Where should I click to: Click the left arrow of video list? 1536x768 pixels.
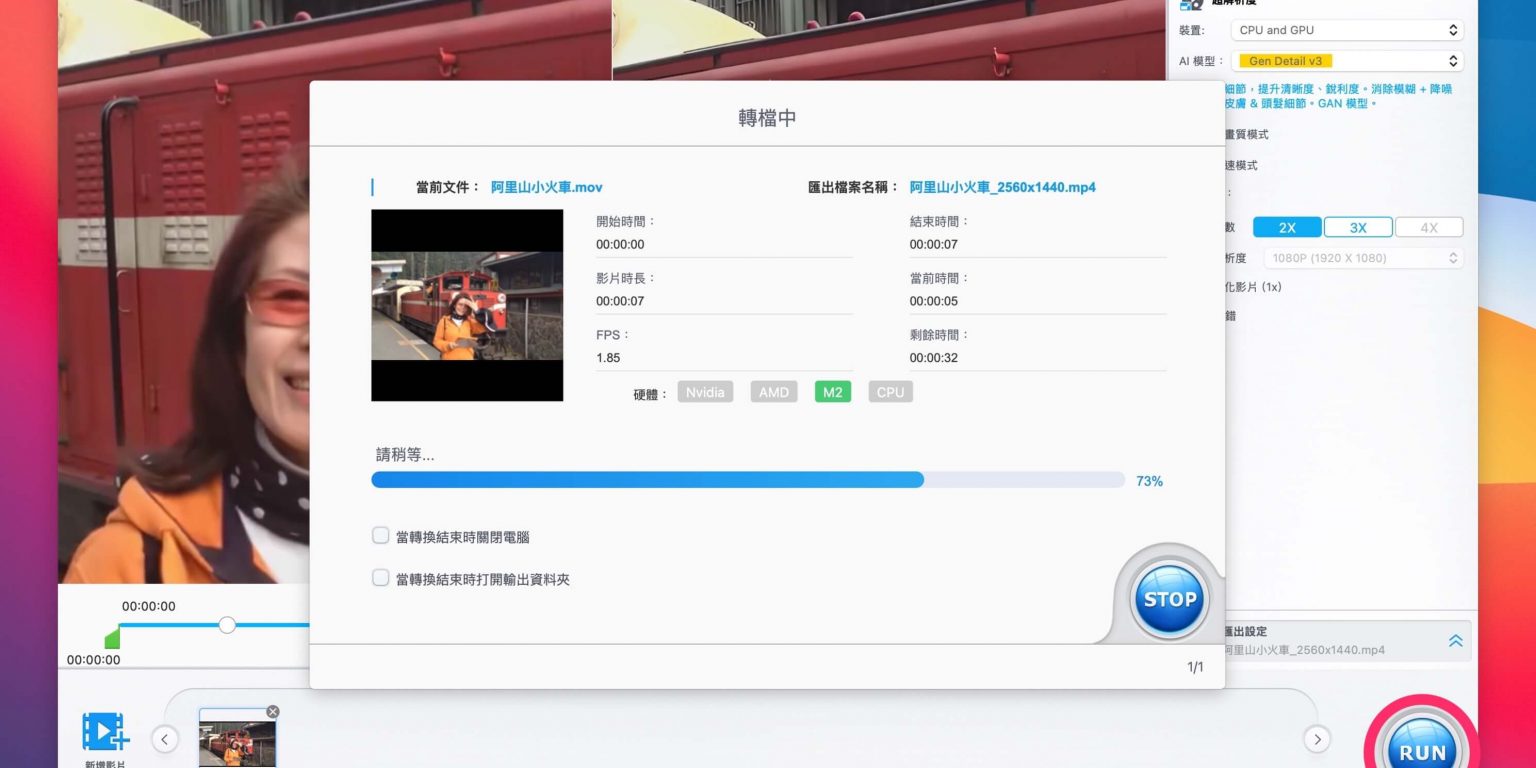(165, 739)
